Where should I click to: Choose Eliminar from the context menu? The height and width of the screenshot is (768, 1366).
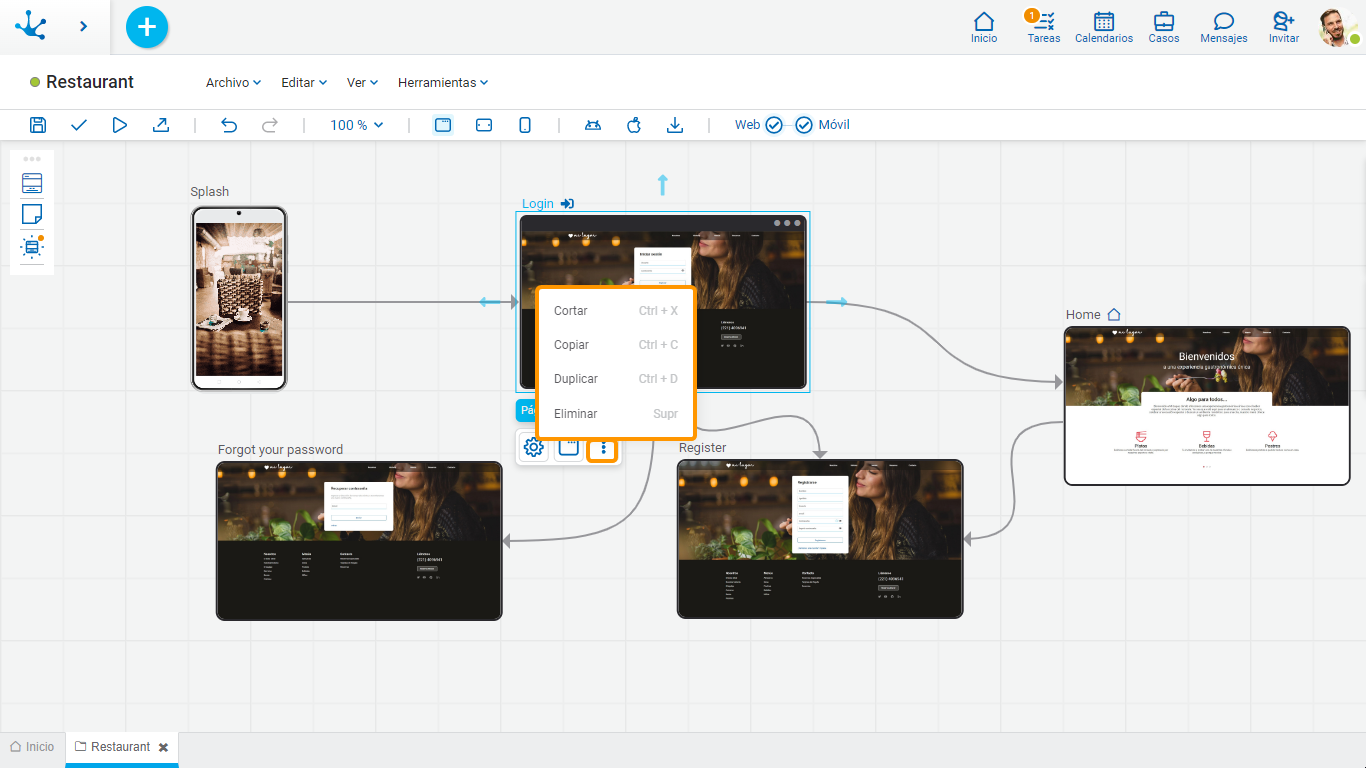[x=576, y=413]
